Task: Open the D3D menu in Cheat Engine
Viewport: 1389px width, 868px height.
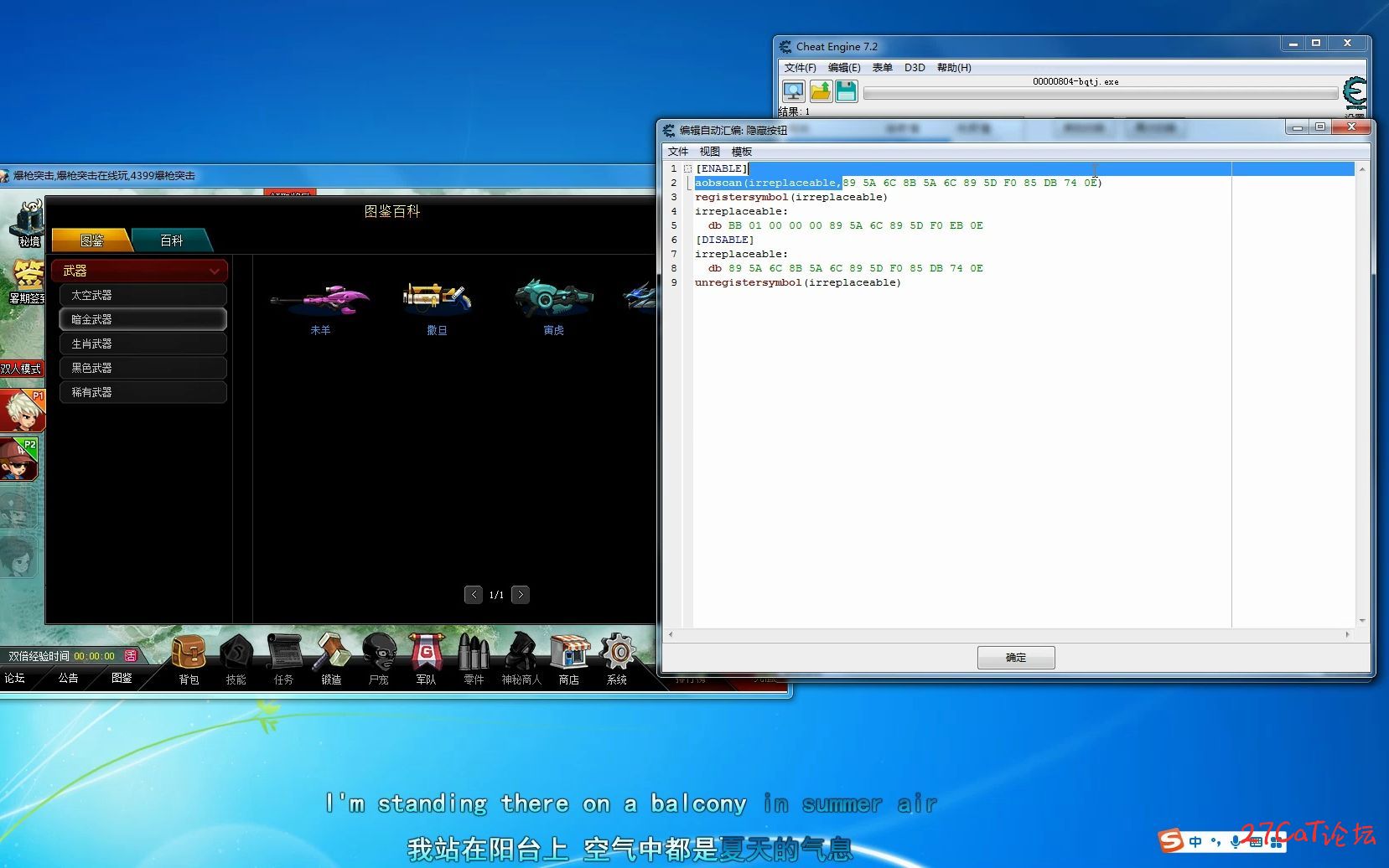Action: click(x=915, y=68)
